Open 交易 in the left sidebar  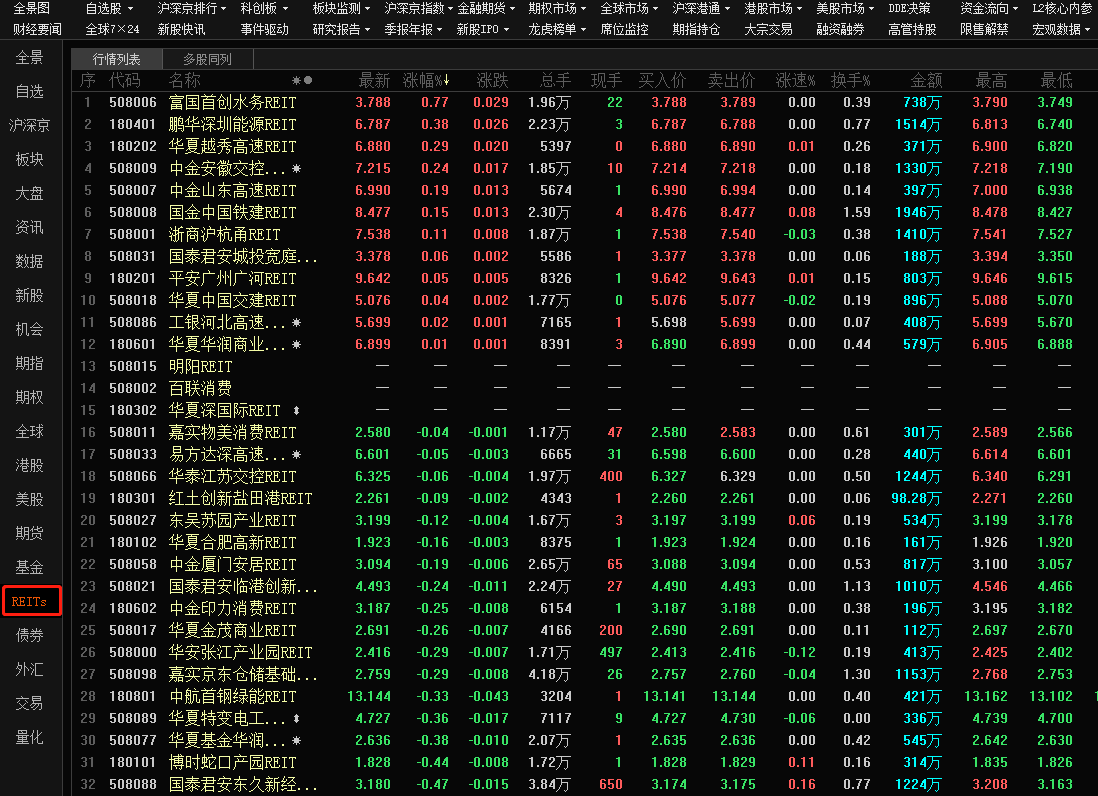coord(29,704)
